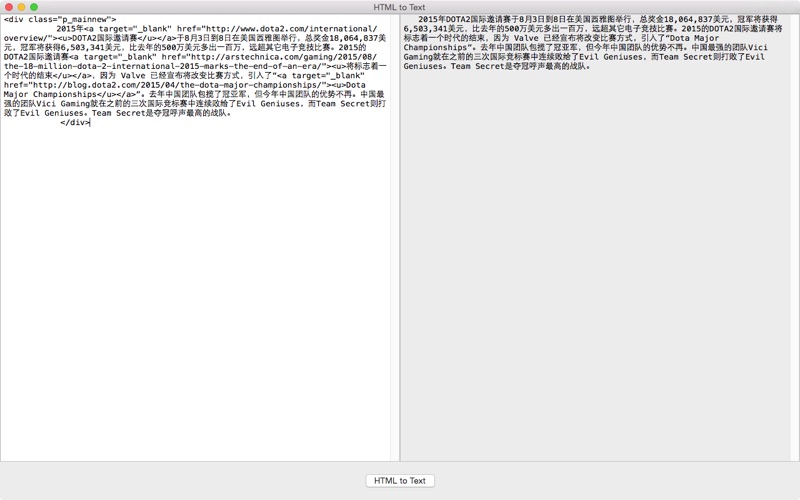Click the right pane vertical scrollbar
Screen dimensions: 800x500
pos(795,238)
